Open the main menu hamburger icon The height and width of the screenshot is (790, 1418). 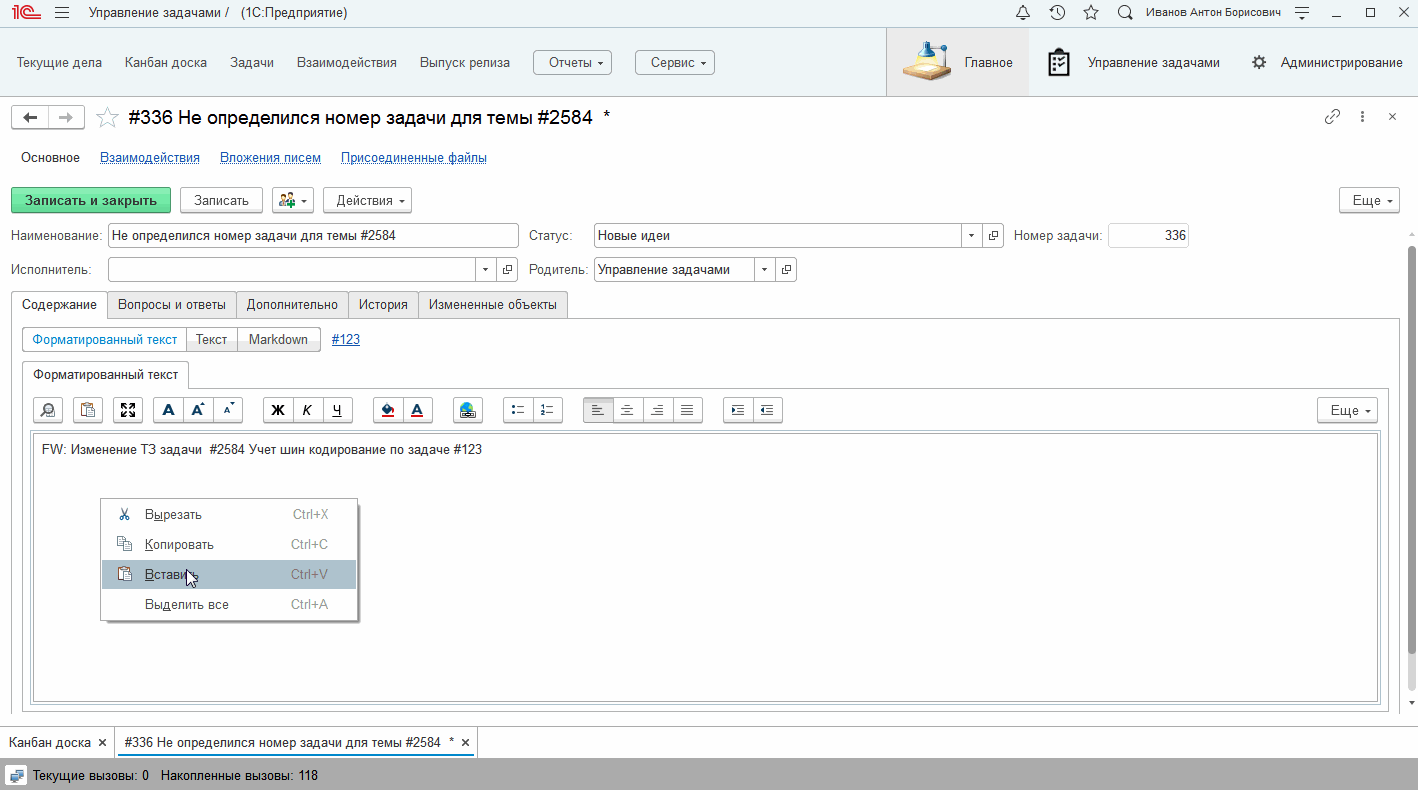click(x=62, y=13)
